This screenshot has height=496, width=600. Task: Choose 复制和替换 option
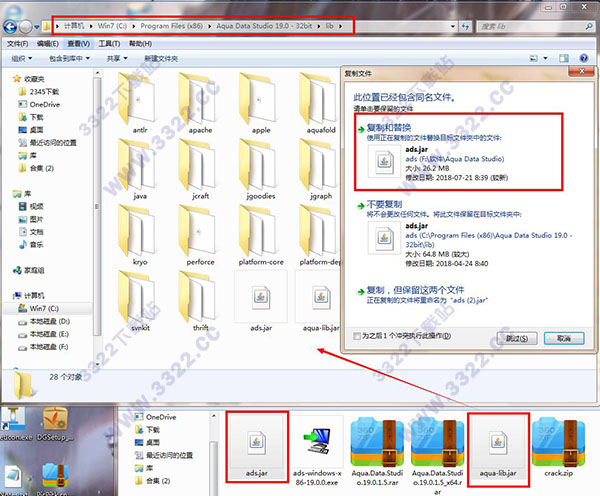pyautogui.click(x=458, y=152)
